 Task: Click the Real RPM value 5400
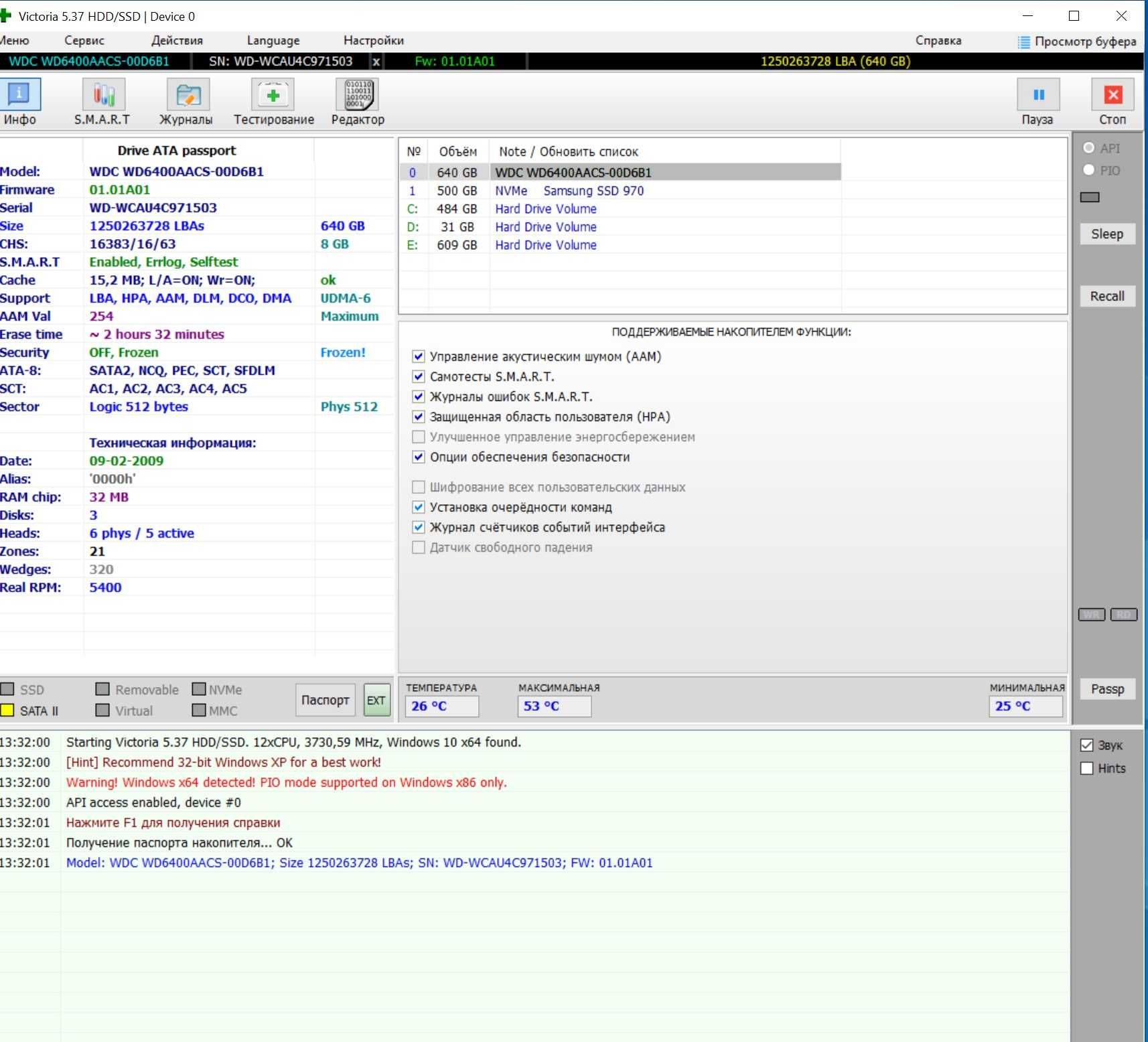pyautogui.click(x=105, y=587)
